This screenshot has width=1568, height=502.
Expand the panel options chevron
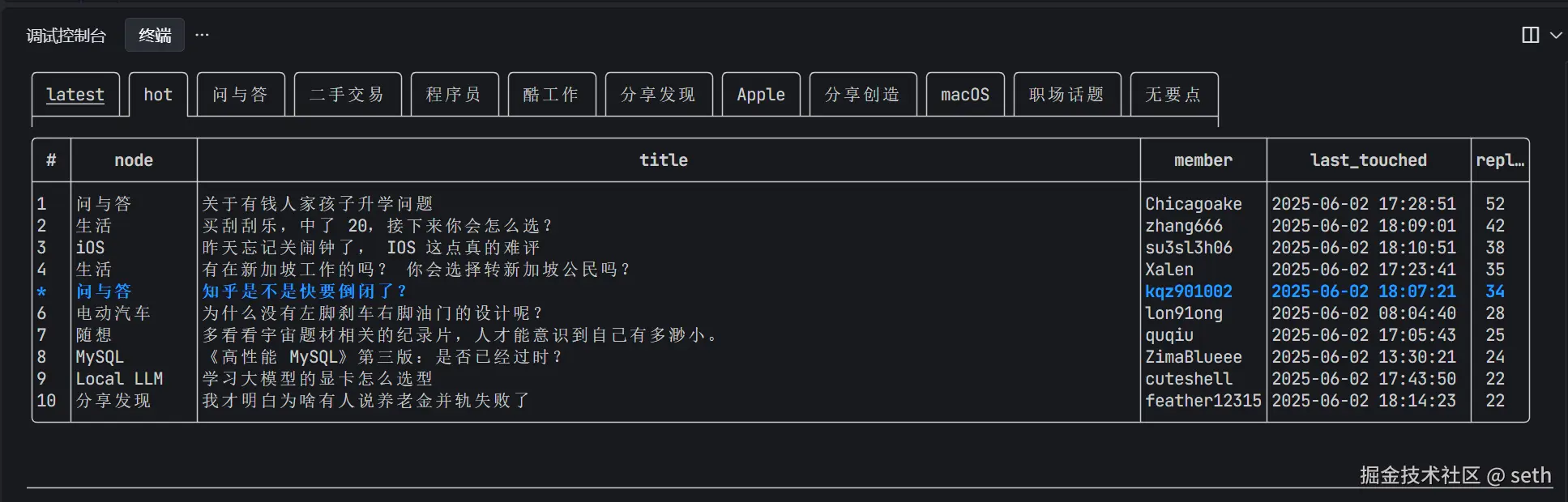[x=1556, y=35]
